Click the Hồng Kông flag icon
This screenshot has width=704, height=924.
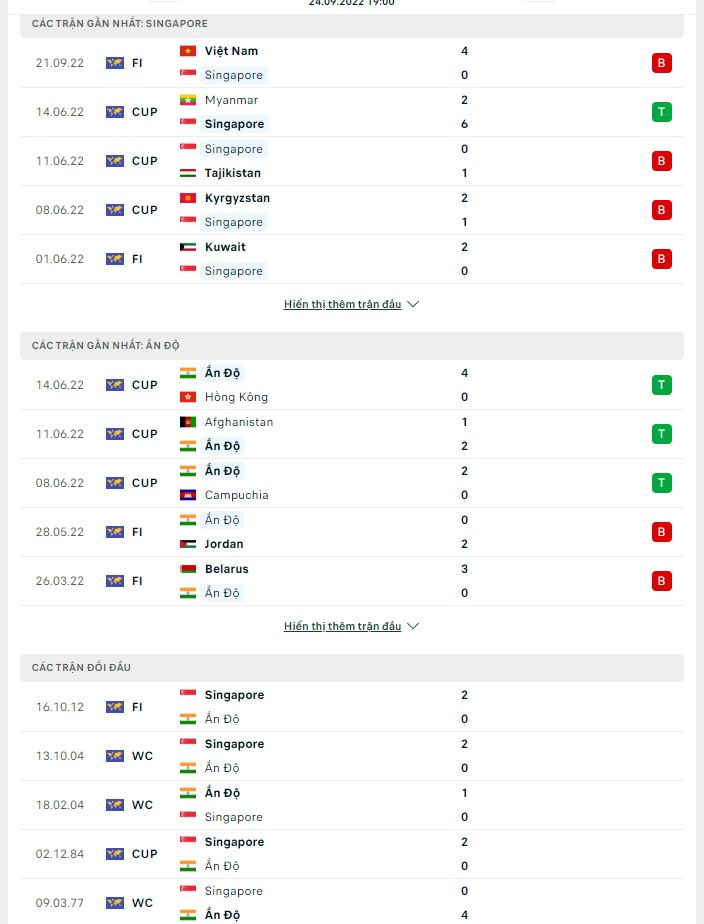click(x=188, y=397)
